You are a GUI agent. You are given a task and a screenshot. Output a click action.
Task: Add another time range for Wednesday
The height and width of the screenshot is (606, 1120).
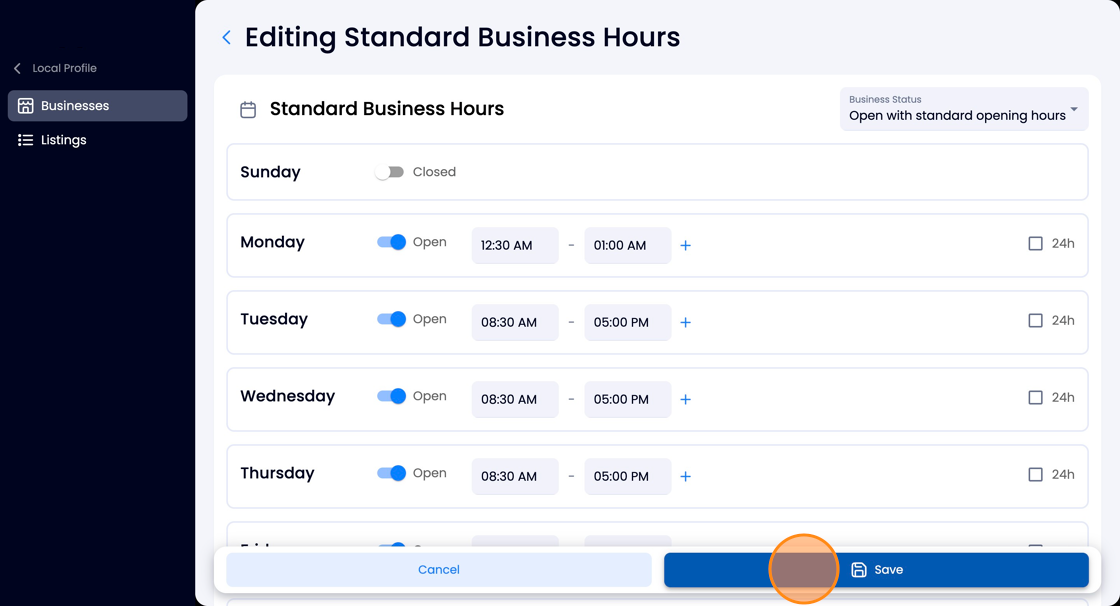point(686,399)
